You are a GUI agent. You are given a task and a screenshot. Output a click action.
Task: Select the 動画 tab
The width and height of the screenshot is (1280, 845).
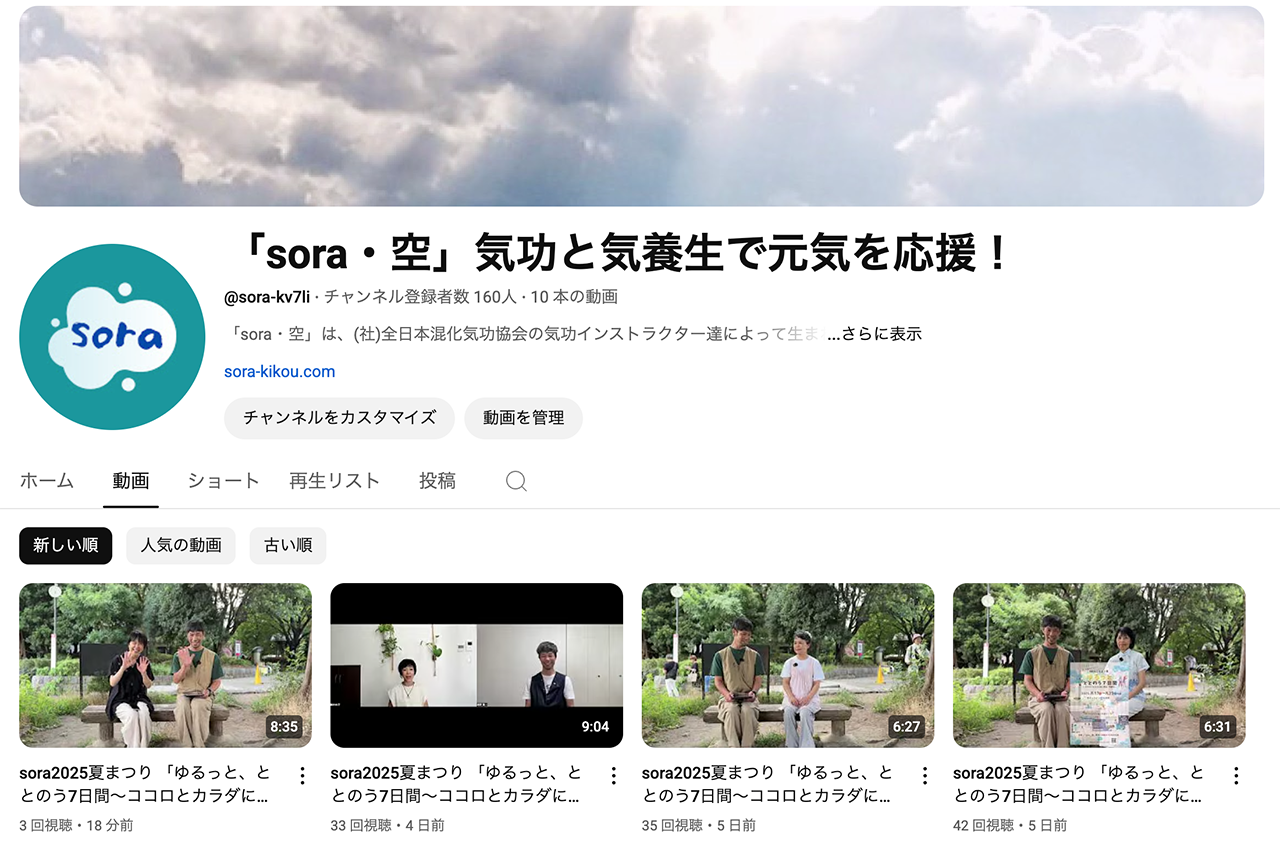131,481
